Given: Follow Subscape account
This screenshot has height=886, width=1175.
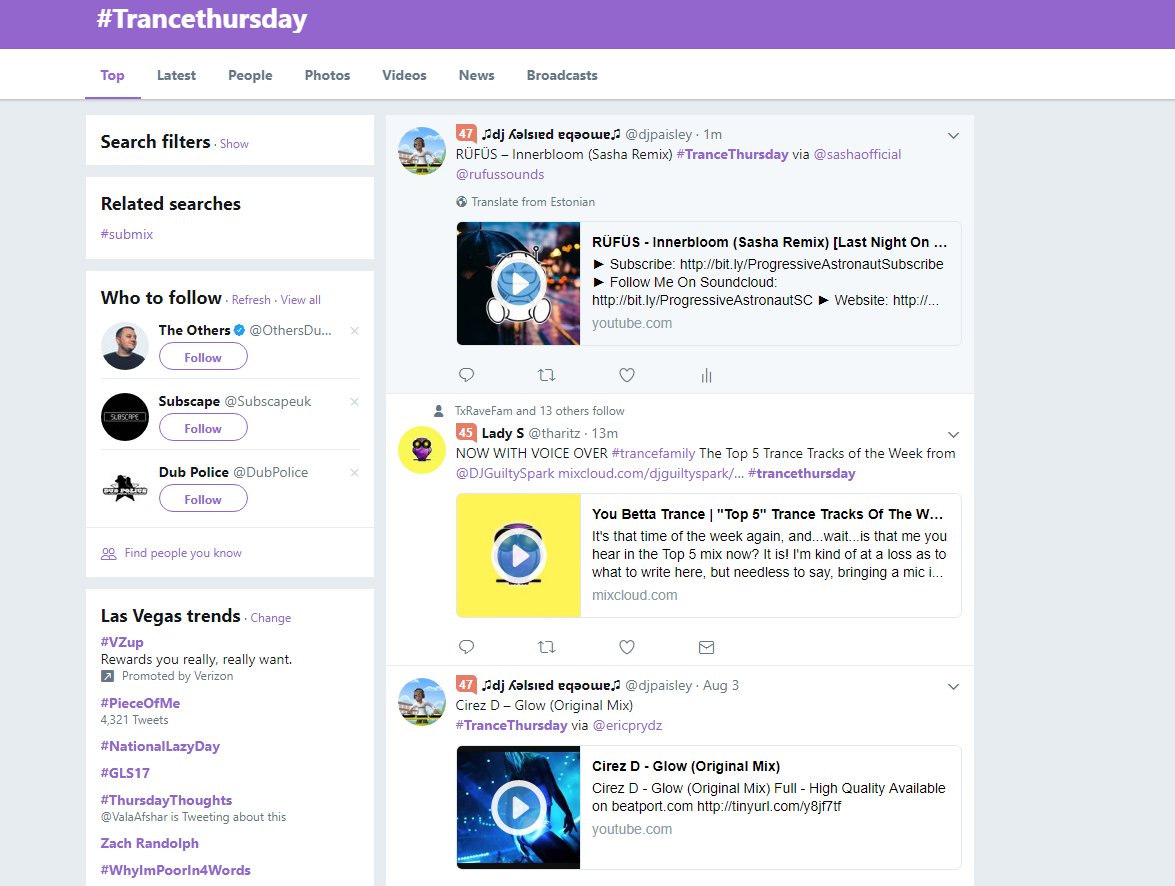Looking at the screenshot, I should point(203,428).
